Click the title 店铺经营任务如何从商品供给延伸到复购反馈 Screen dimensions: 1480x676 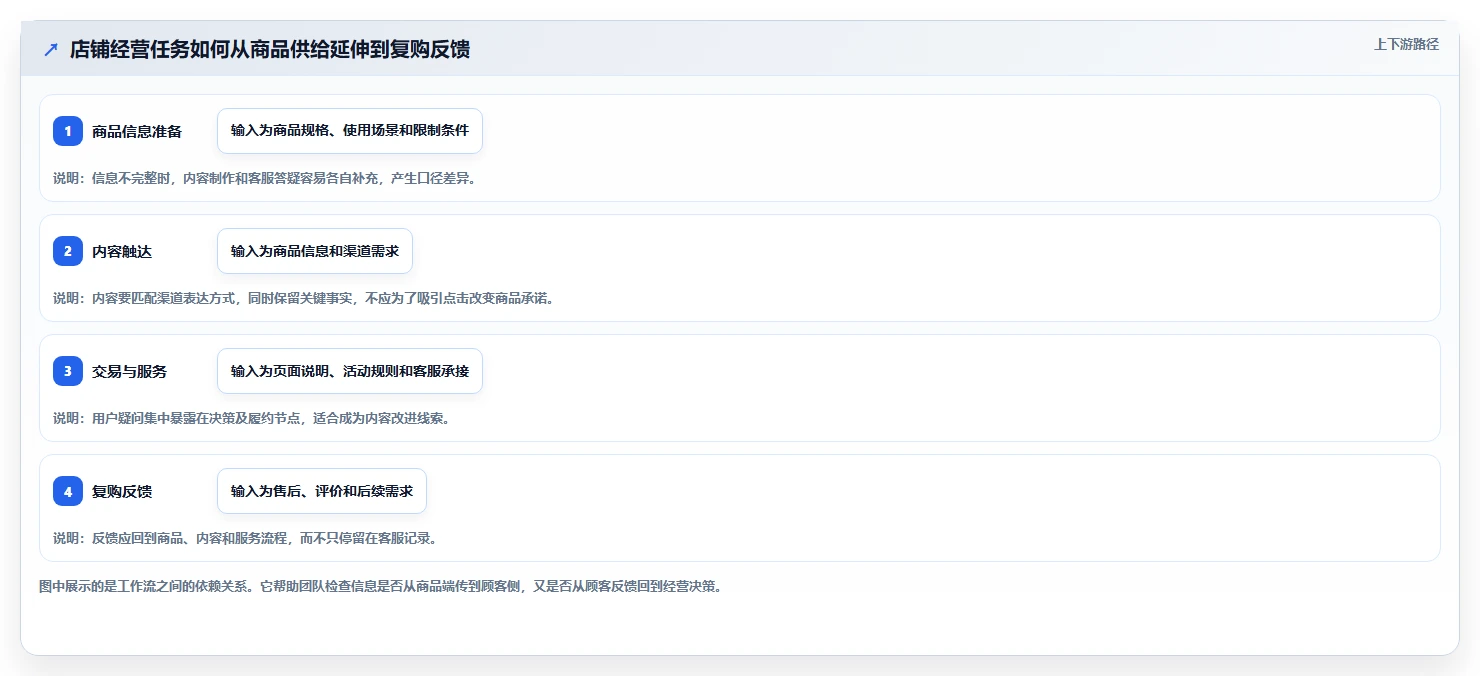pyautogui.click(x=270, y=50)
